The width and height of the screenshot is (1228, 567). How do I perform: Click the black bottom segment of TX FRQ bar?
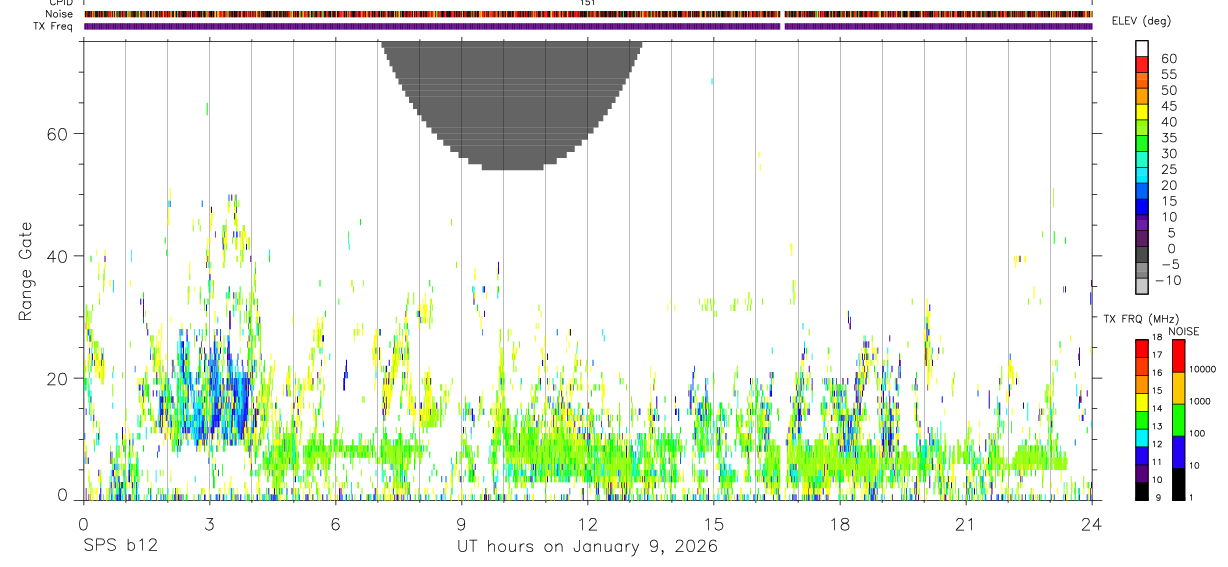pyautogui.click(x=1142, y=491)
